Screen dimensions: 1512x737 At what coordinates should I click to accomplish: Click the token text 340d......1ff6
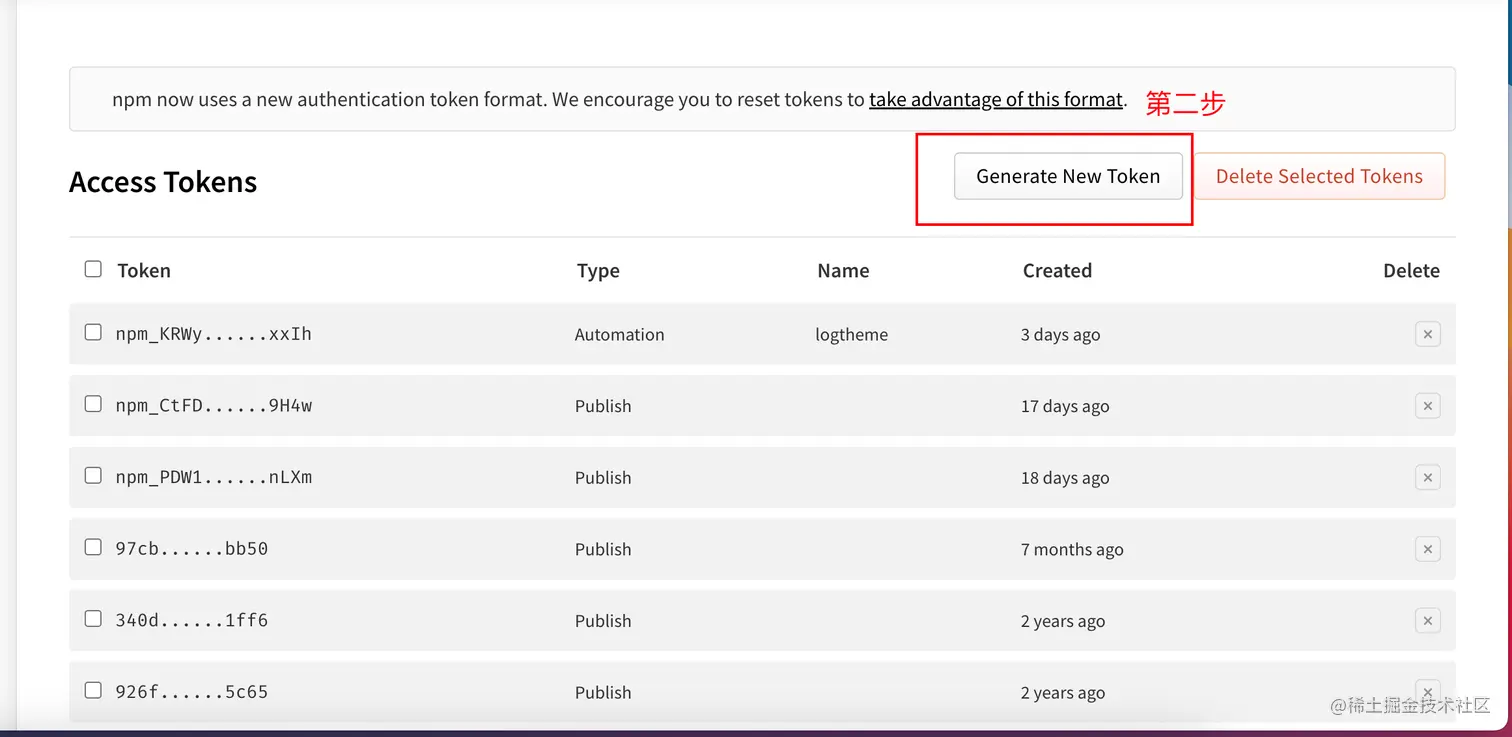click(x=191, y=620)
